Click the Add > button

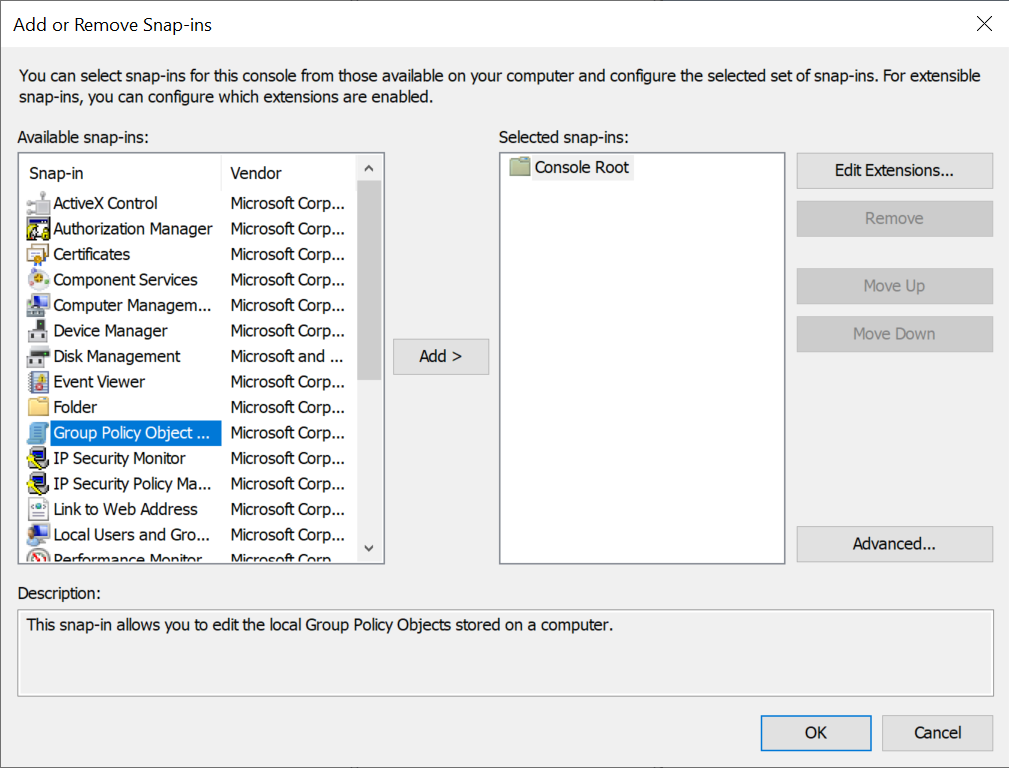click(x=441, y=357)
